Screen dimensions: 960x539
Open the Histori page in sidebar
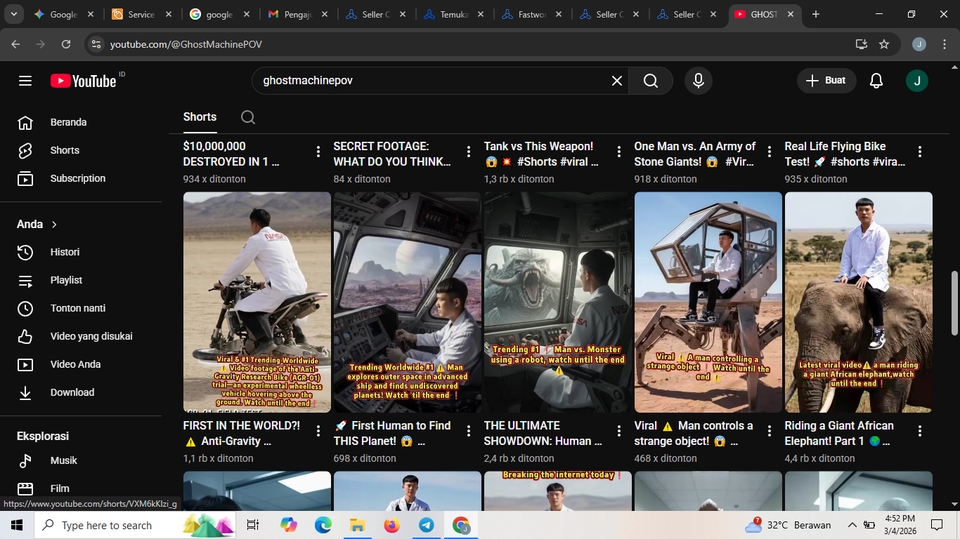point(64,252)
